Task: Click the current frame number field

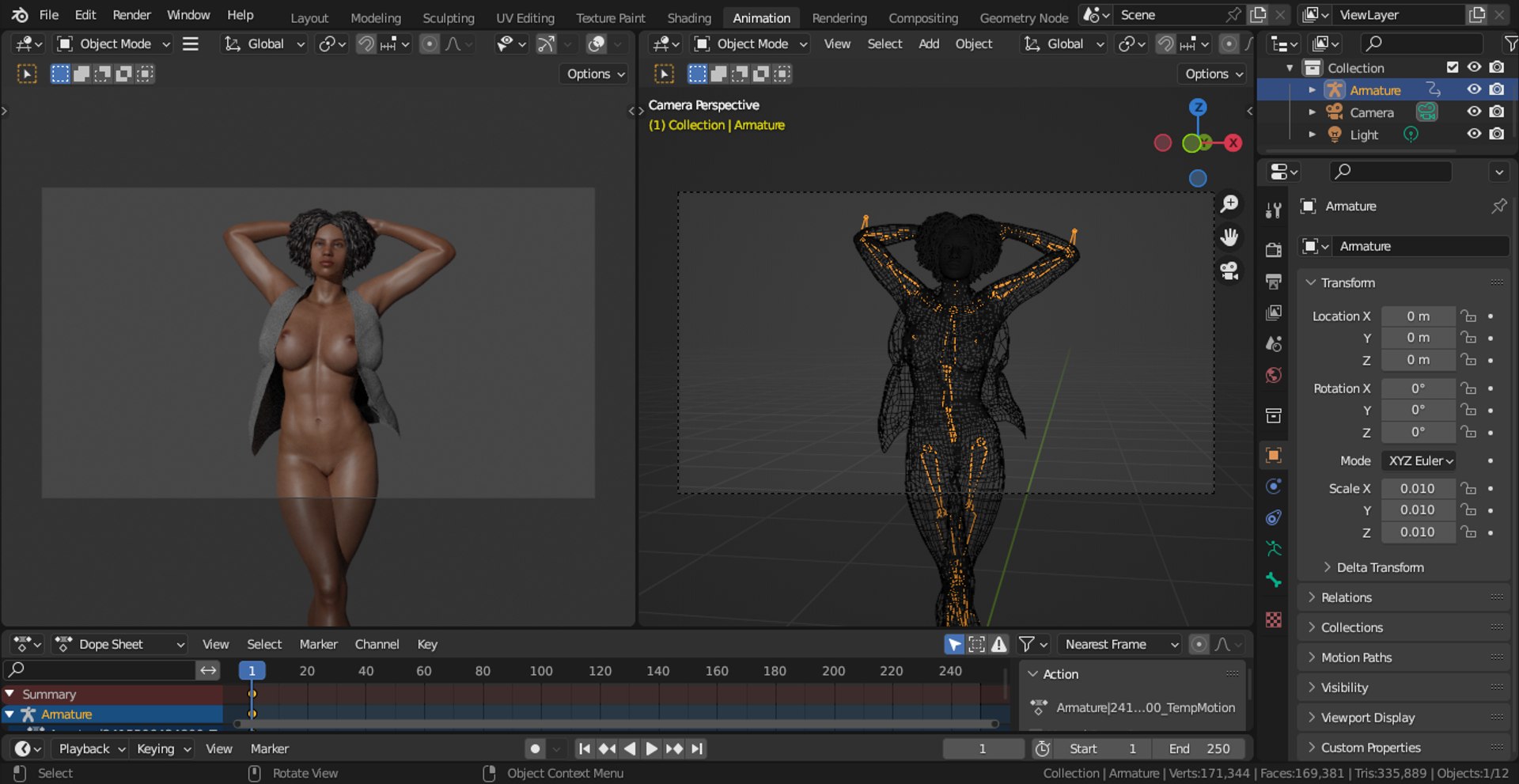Action: 983,749
